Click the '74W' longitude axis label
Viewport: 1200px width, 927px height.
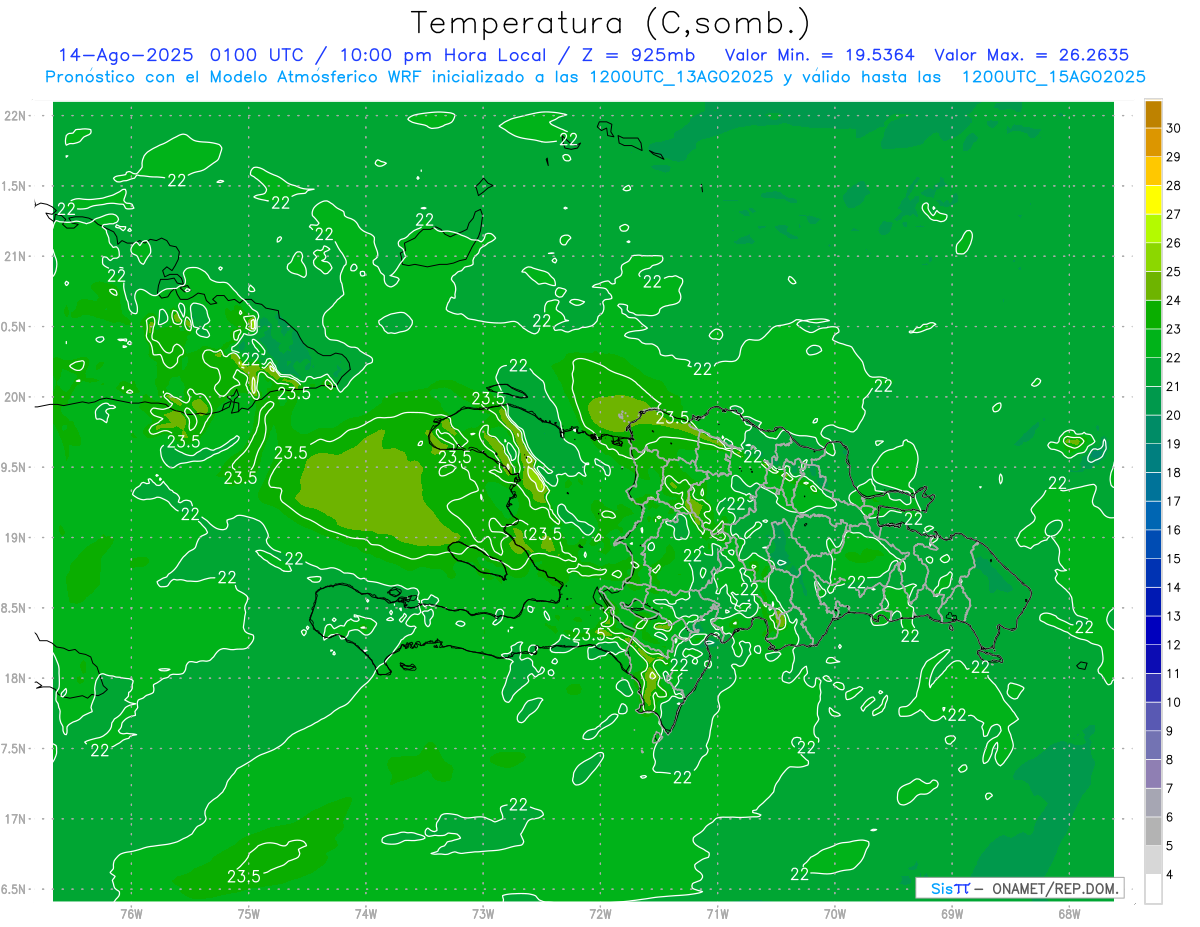coord(366,914)
